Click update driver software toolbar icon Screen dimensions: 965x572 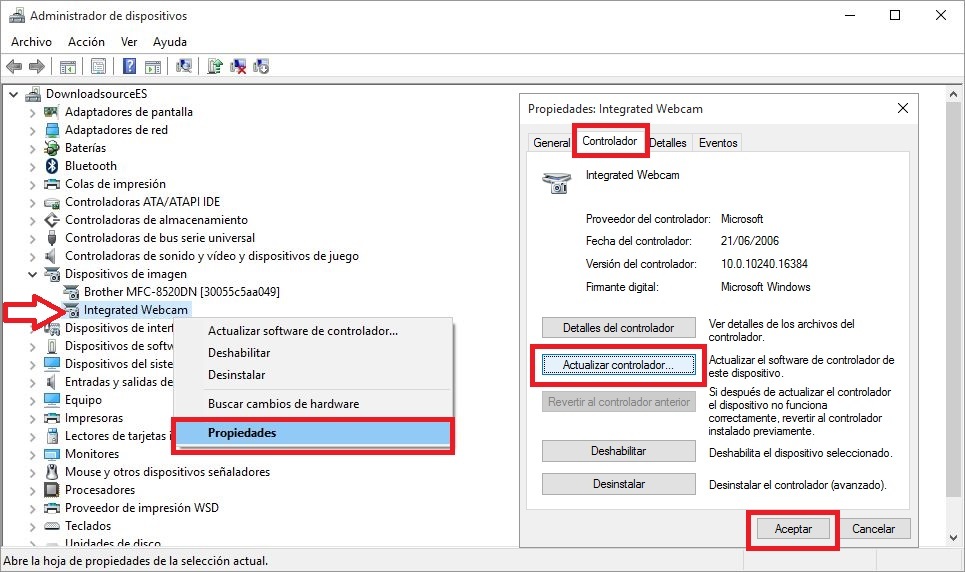pyautogui.click(x=214, y=66)
